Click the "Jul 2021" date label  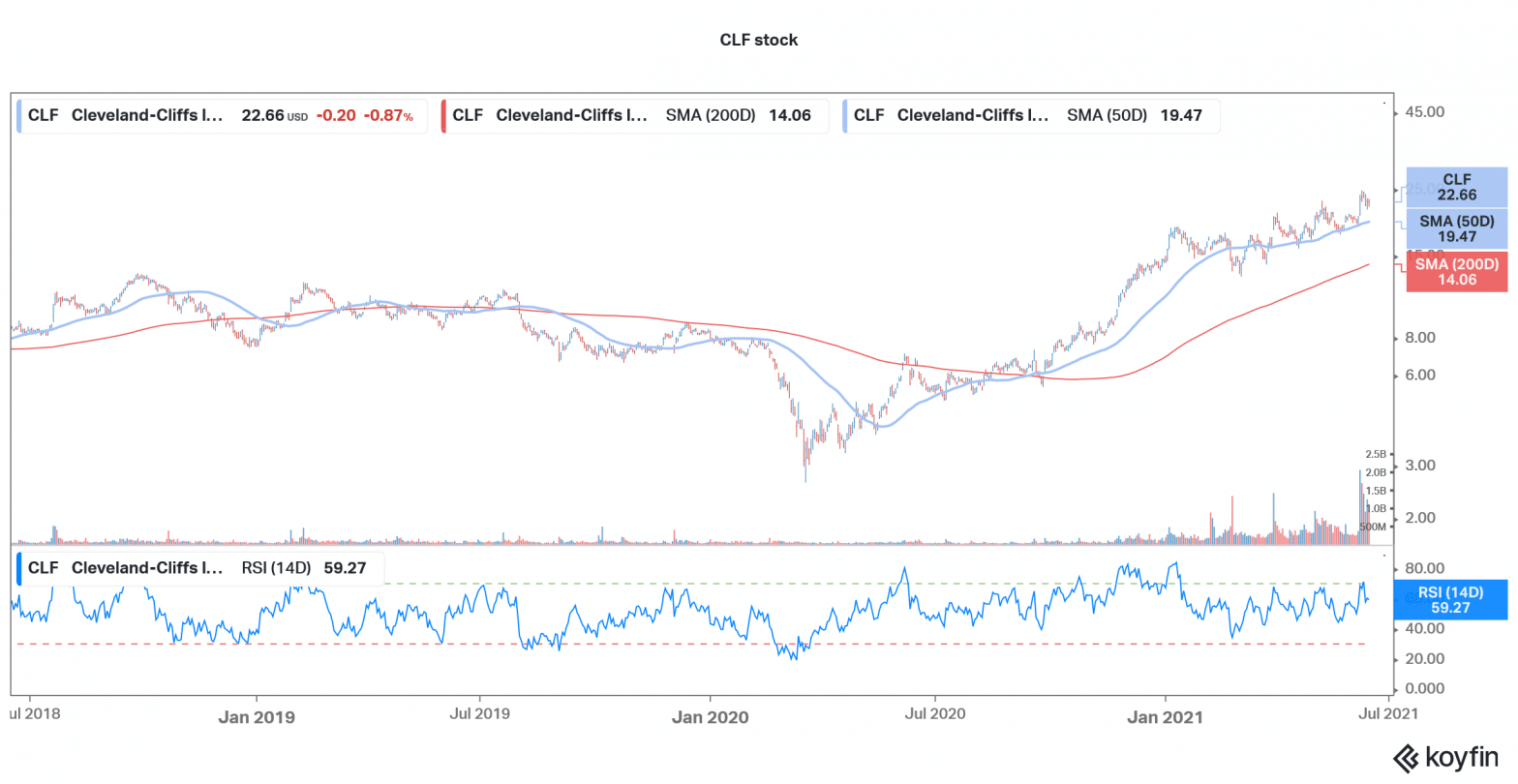[x=1388, y=714]
